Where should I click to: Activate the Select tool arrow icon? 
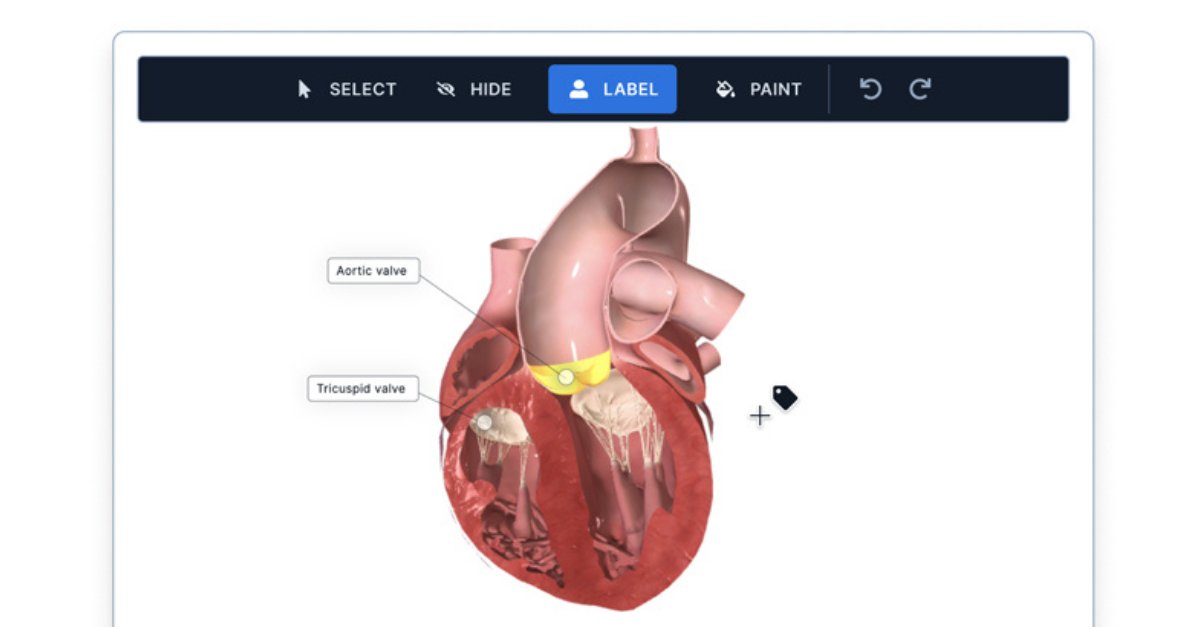coord(304,89)
